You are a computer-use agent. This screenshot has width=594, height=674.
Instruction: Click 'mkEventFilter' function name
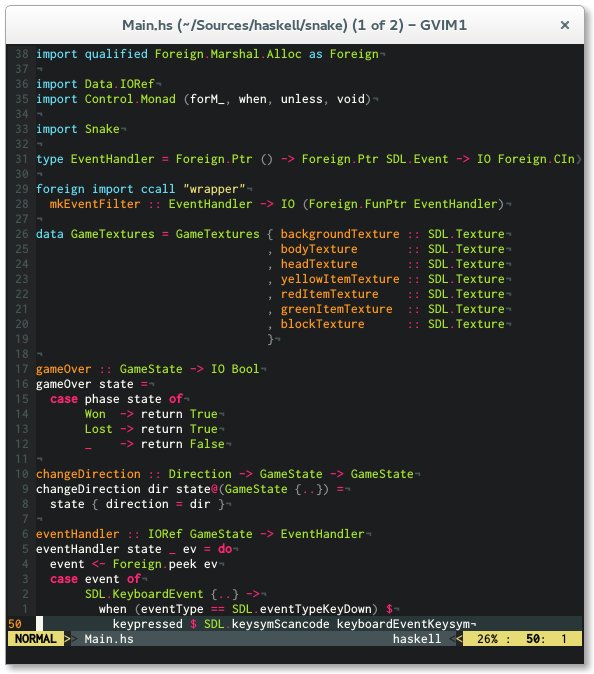click(95, 204)
